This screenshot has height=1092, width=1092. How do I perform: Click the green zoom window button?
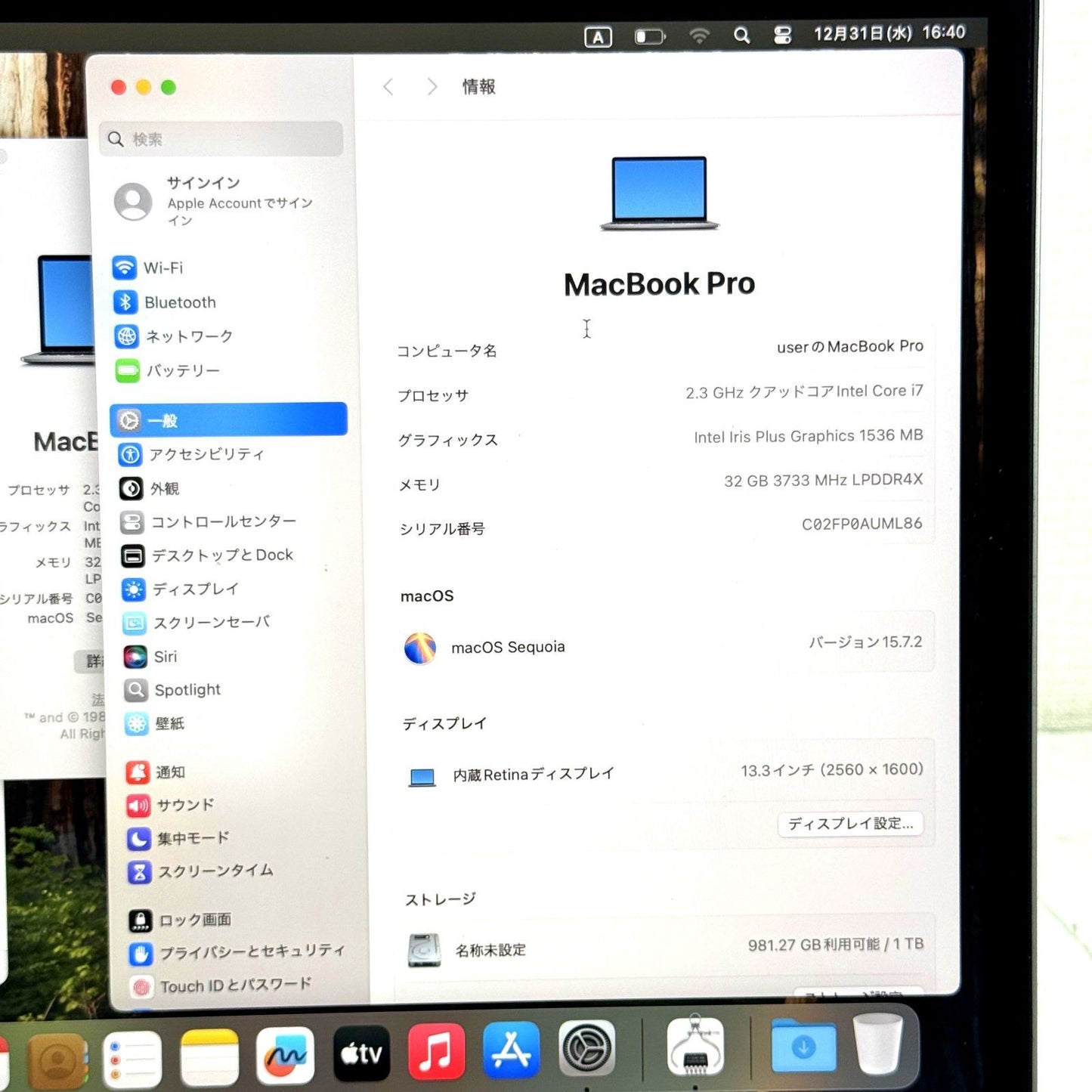coord(169,88)
